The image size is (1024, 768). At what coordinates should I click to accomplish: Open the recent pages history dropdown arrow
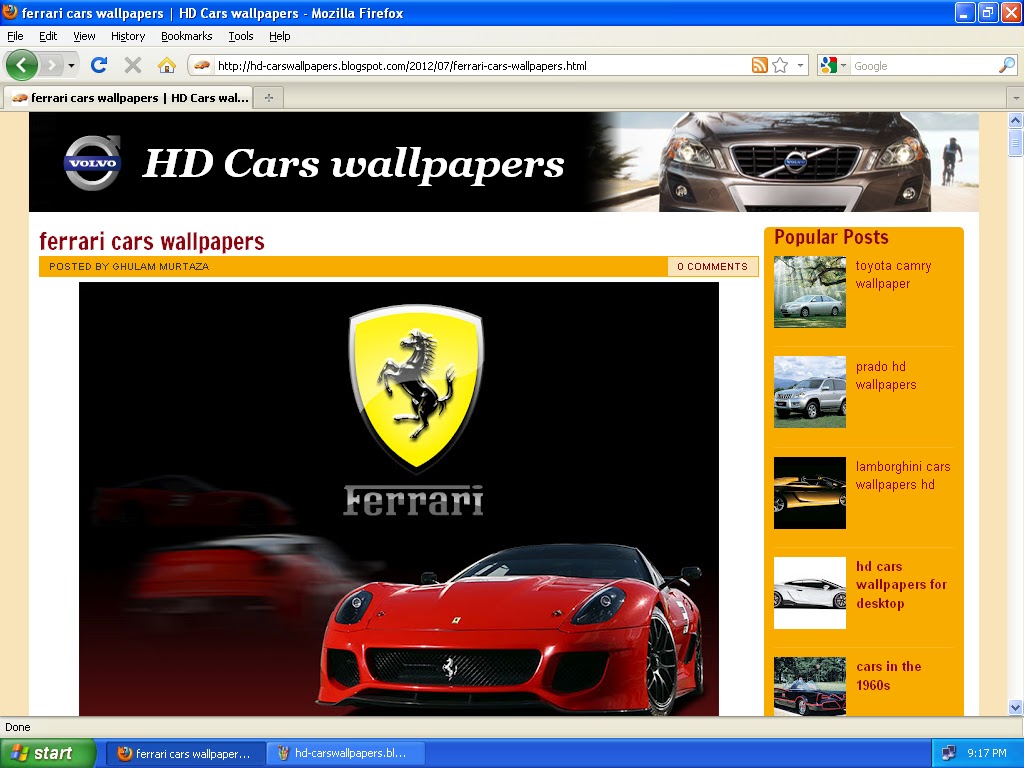(x=71, y=65)
